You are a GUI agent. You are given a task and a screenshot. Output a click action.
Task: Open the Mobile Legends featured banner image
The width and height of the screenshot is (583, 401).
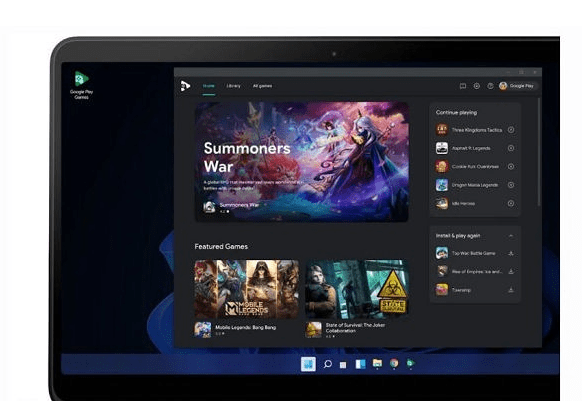point(247,289)
